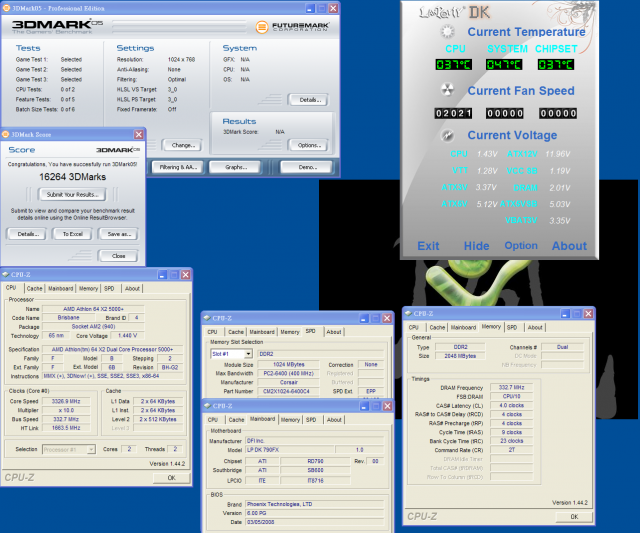Image resolution: width=640 pixels, height=533 pixels.
Task: Click the CPU-Z title icon in CPU tab window
Action: (6, 275)
